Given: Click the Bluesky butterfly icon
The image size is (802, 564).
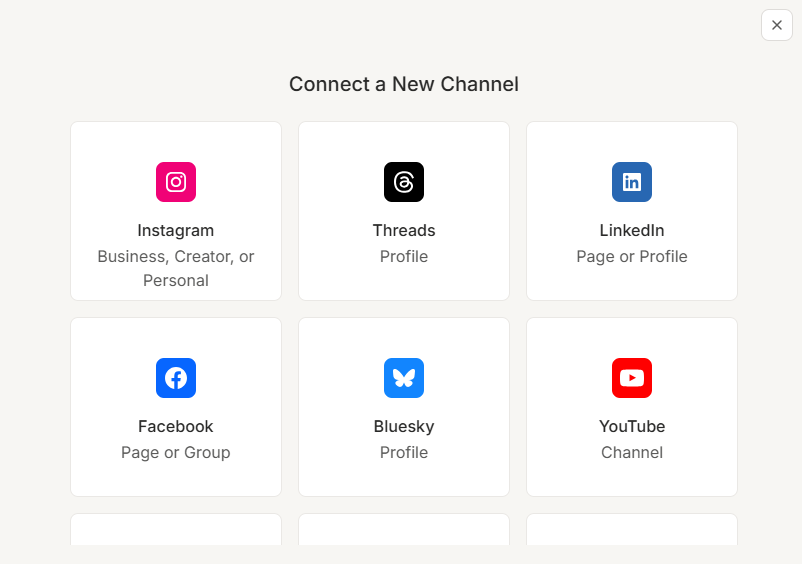Looking at the screenshot, I should 404,378.
